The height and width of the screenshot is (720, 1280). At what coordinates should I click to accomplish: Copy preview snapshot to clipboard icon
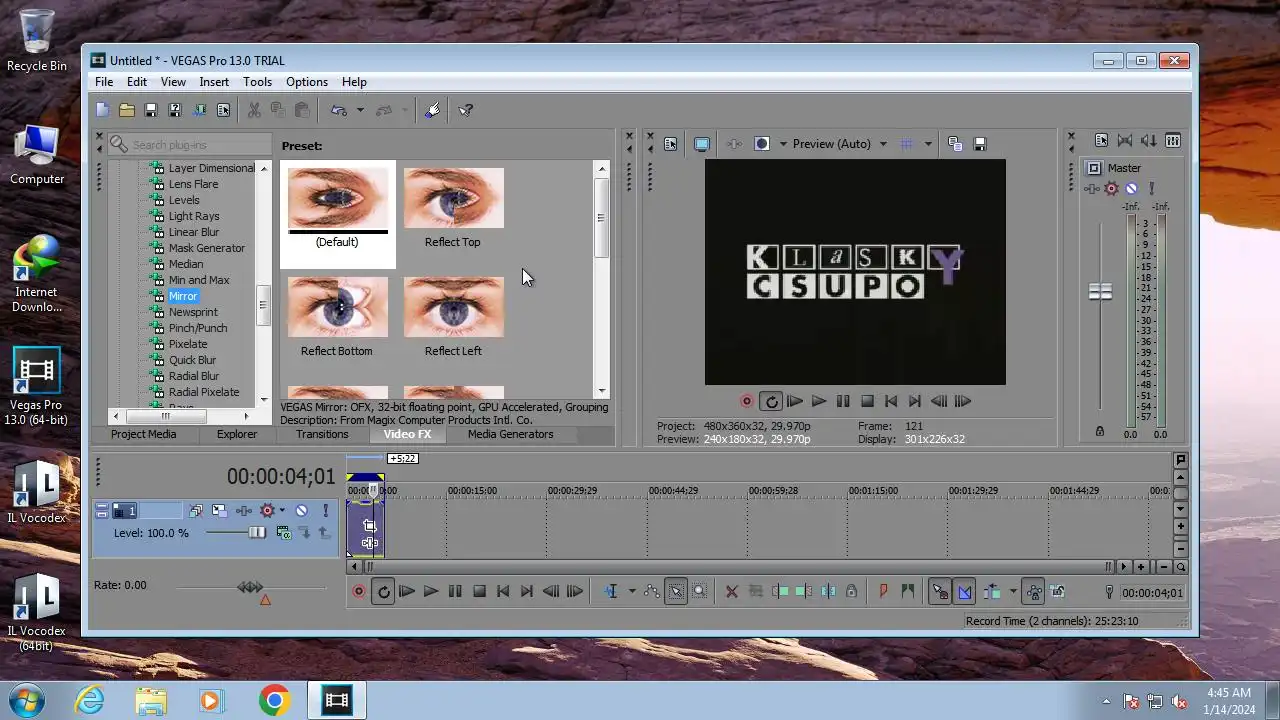coord(955,144)
